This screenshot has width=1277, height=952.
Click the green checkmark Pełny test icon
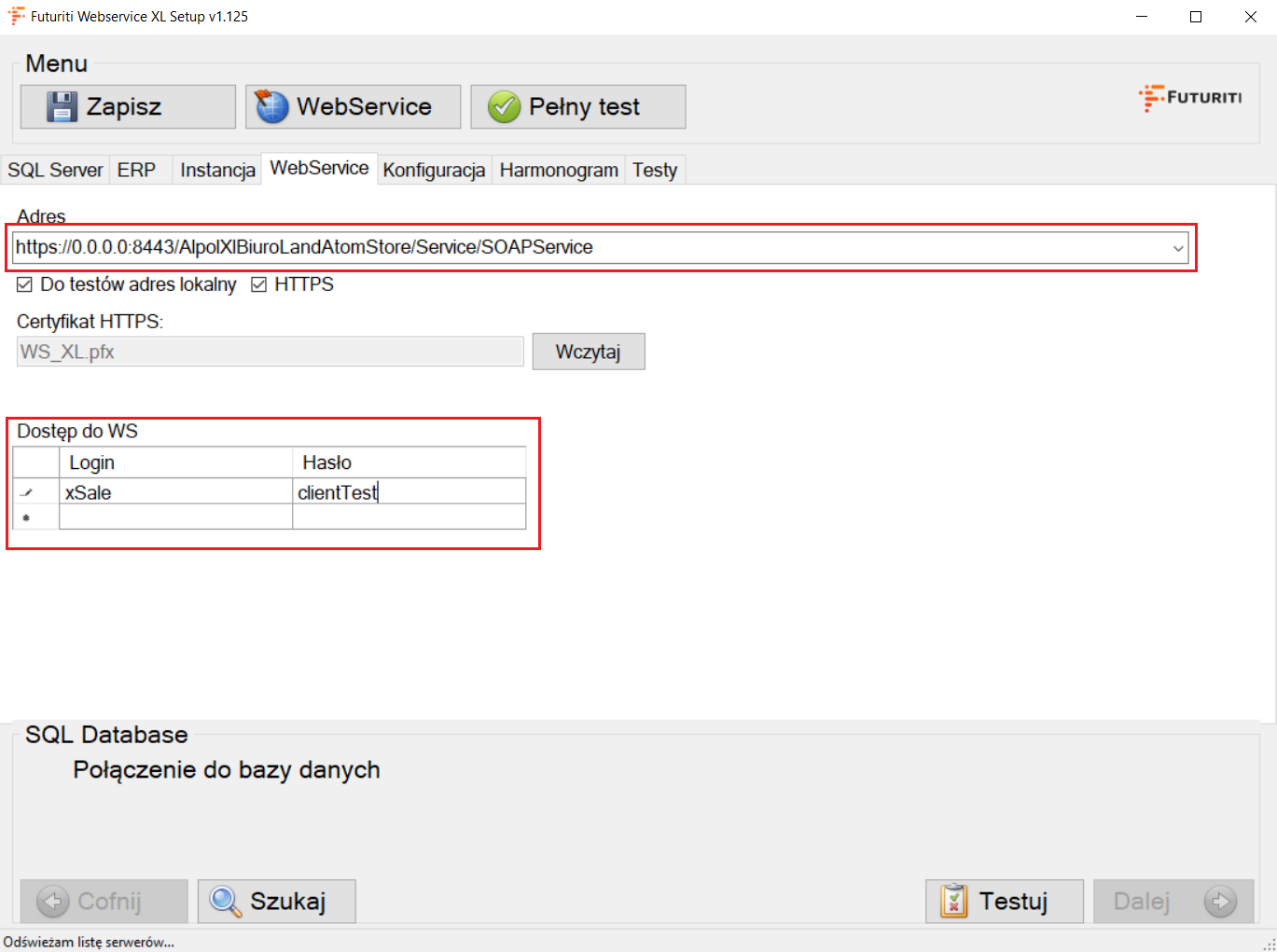click(504, 107)
